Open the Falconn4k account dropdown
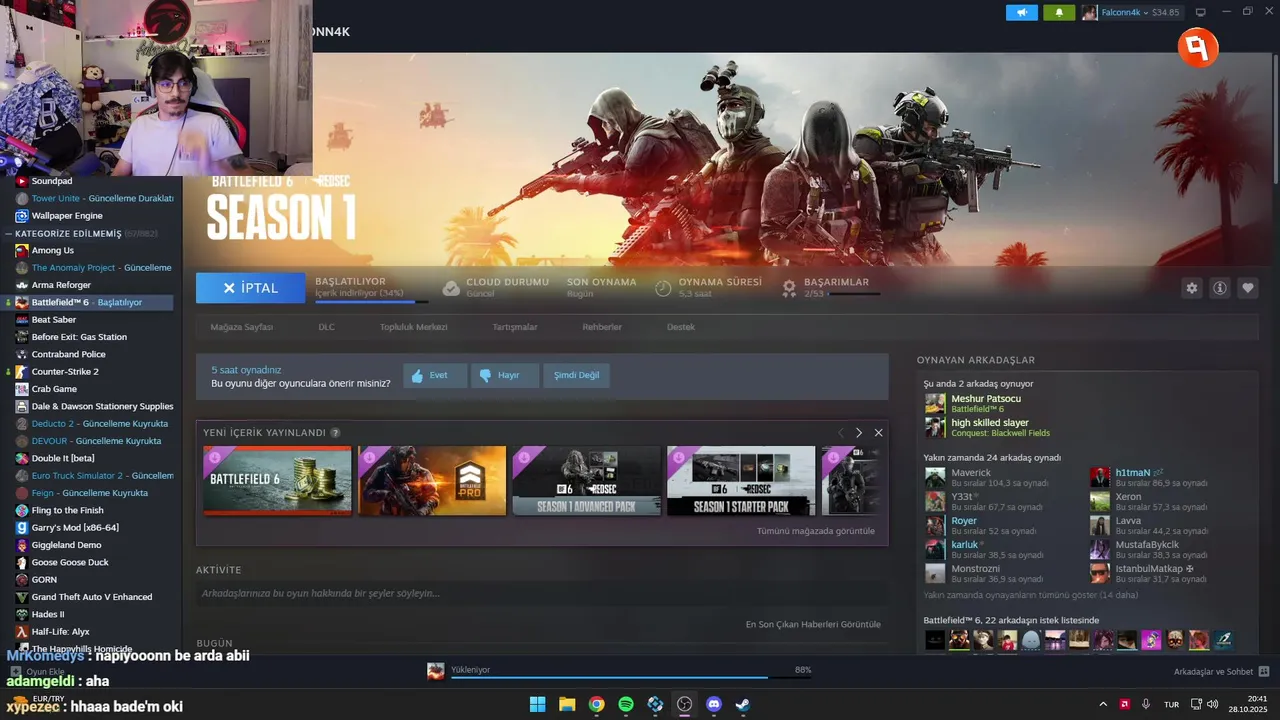Viewport: 1280px width, 720px height. point(1131,12)
